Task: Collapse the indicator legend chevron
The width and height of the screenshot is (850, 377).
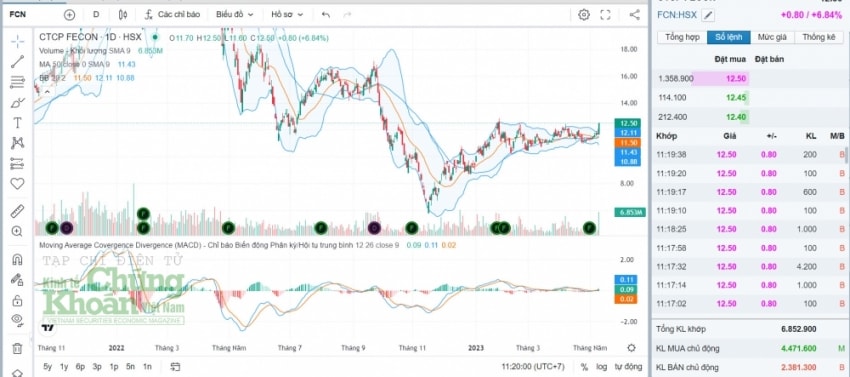Action: pyautogui.click(x=47, y=92)
